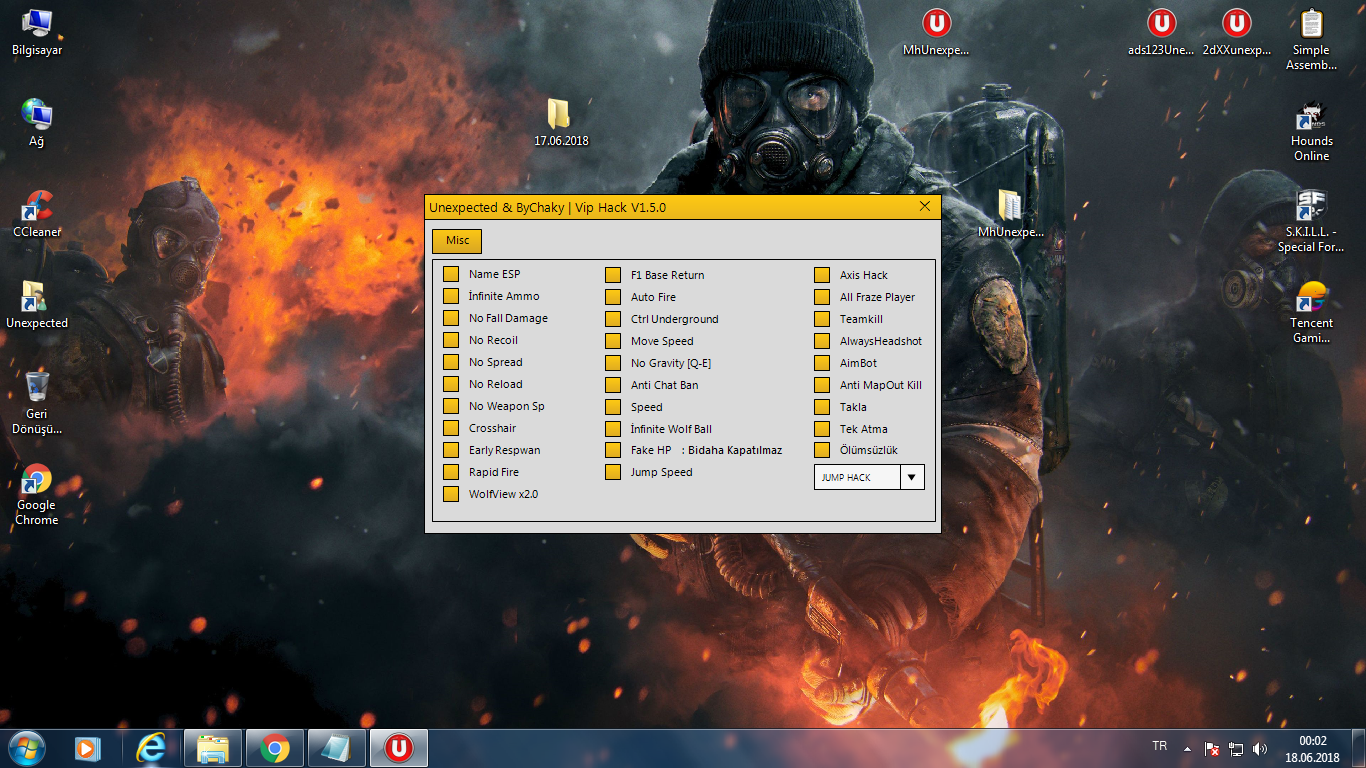Open the network status tray icon
1366x768 pixels.
tap(1236, 748)
